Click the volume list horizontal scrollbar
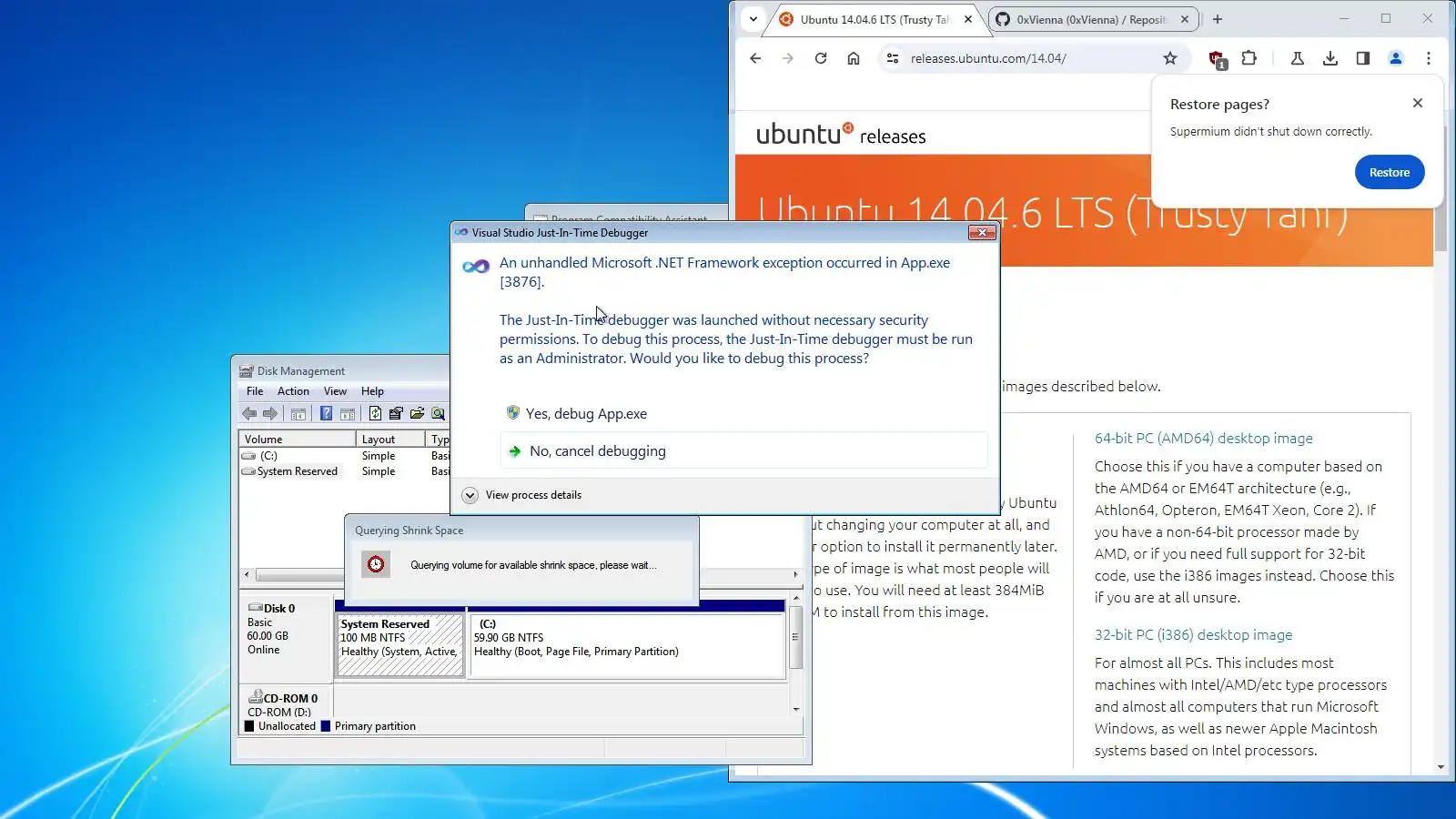The image size is (1456, 819). 298,575
